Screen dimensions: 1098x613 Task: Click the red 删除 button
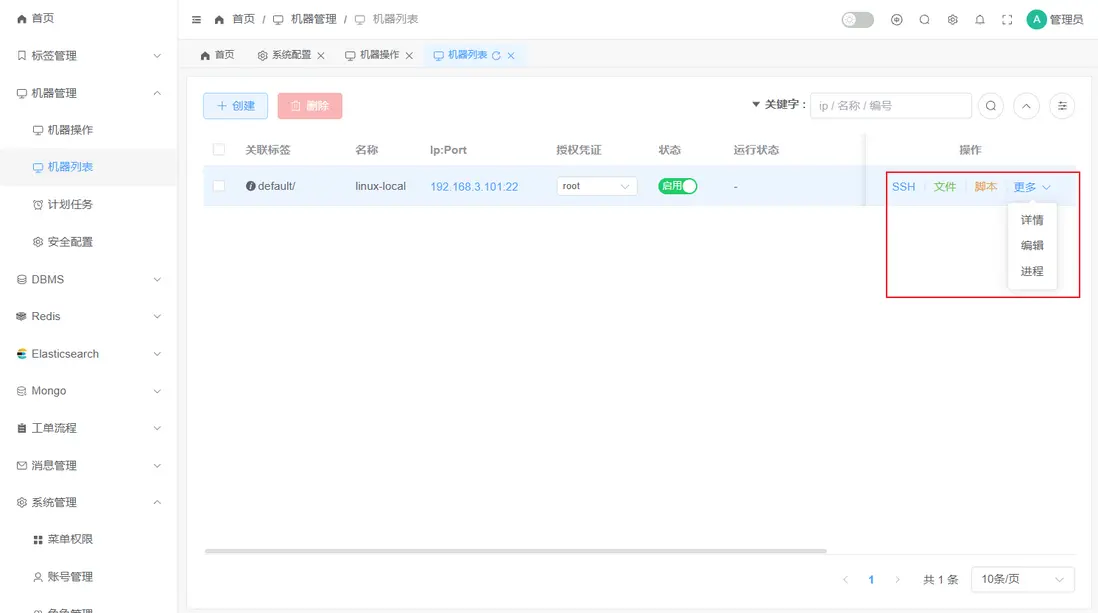pyautogui.click(x=310, y=106)
